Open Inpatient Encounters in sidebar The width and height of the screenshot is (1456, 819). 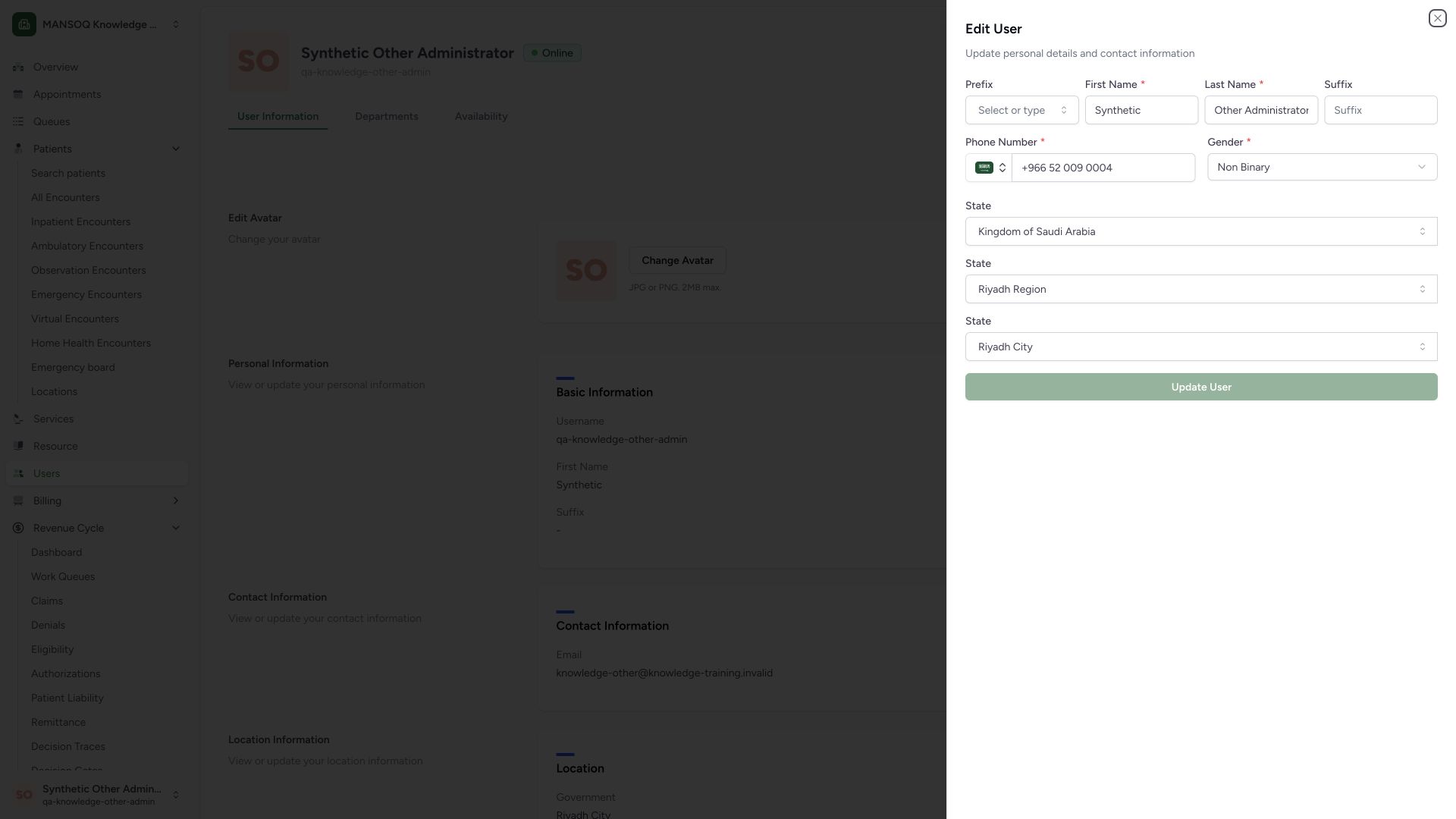[80, 221]
